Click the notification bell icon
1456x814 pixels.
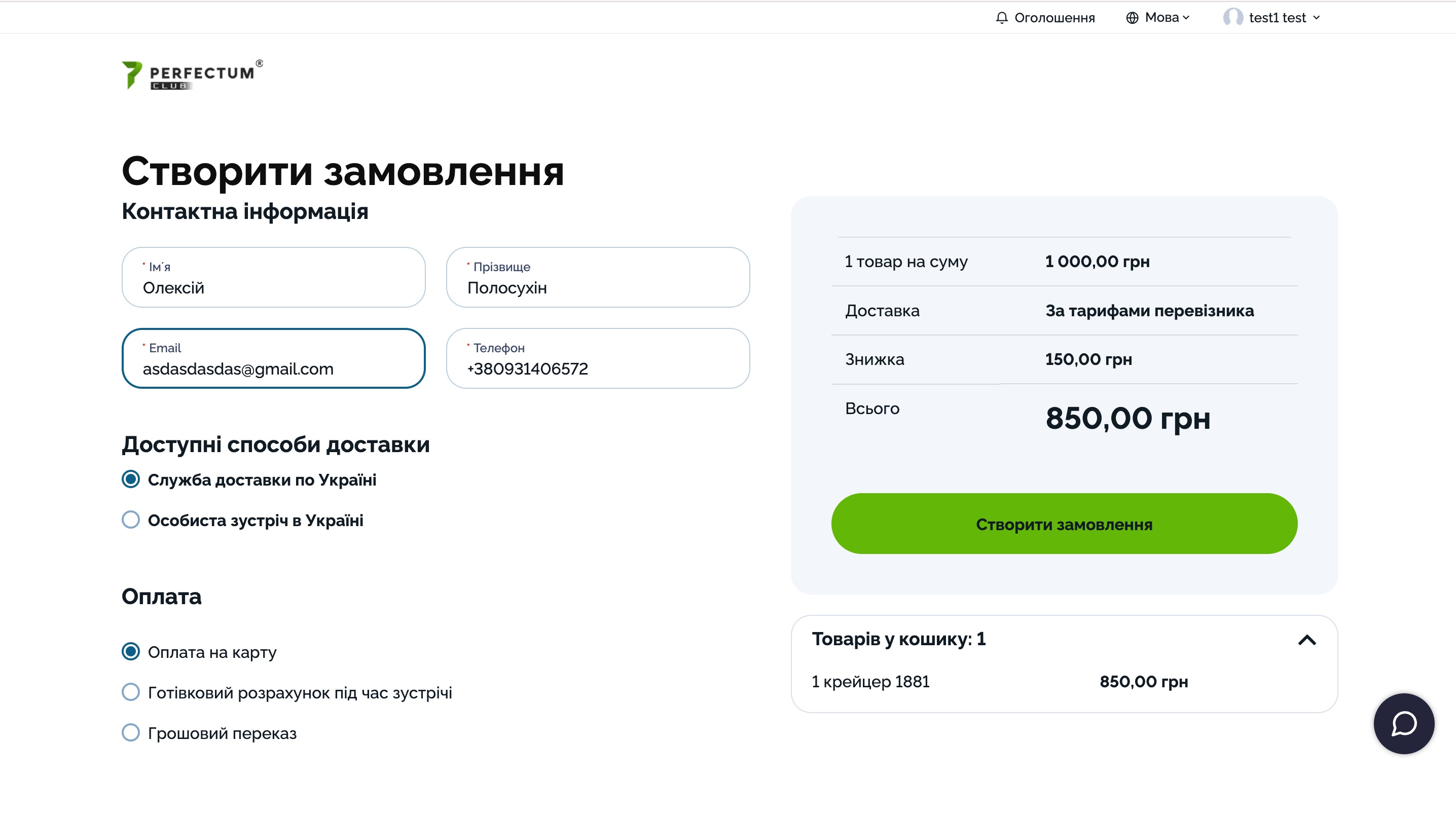[x=1001, y=18]
